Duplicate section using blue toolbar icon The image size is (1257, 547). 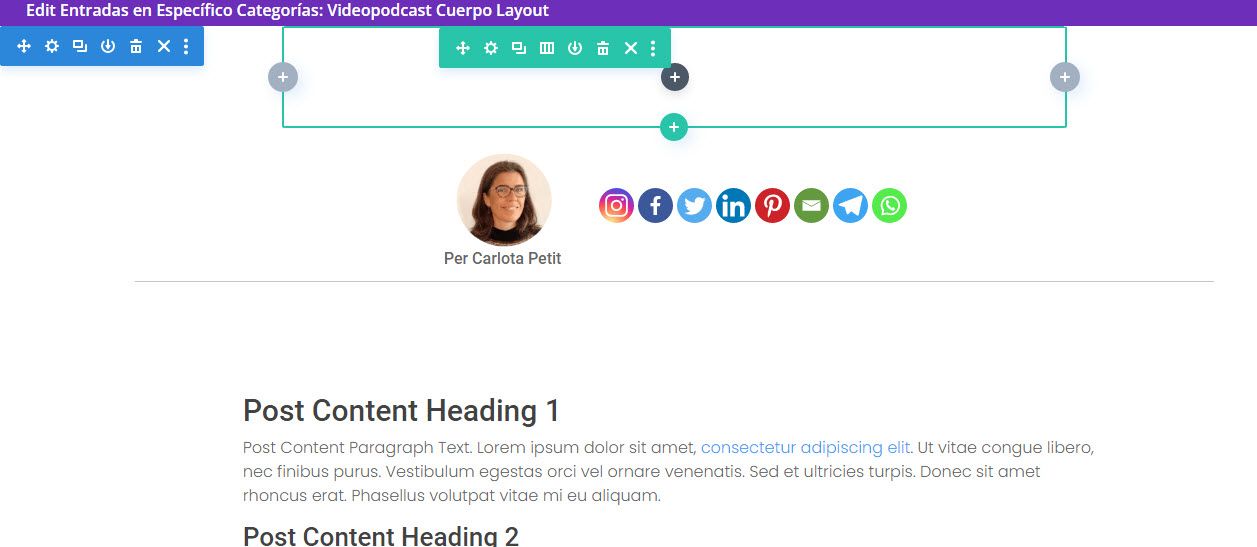80,46
